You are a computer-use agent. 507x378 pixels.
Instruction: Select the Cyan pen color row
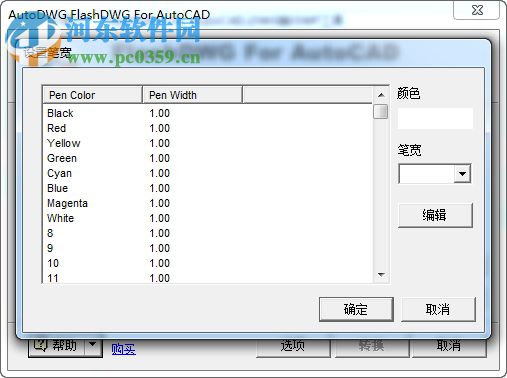pyautogui.click(x=207, y=173)
